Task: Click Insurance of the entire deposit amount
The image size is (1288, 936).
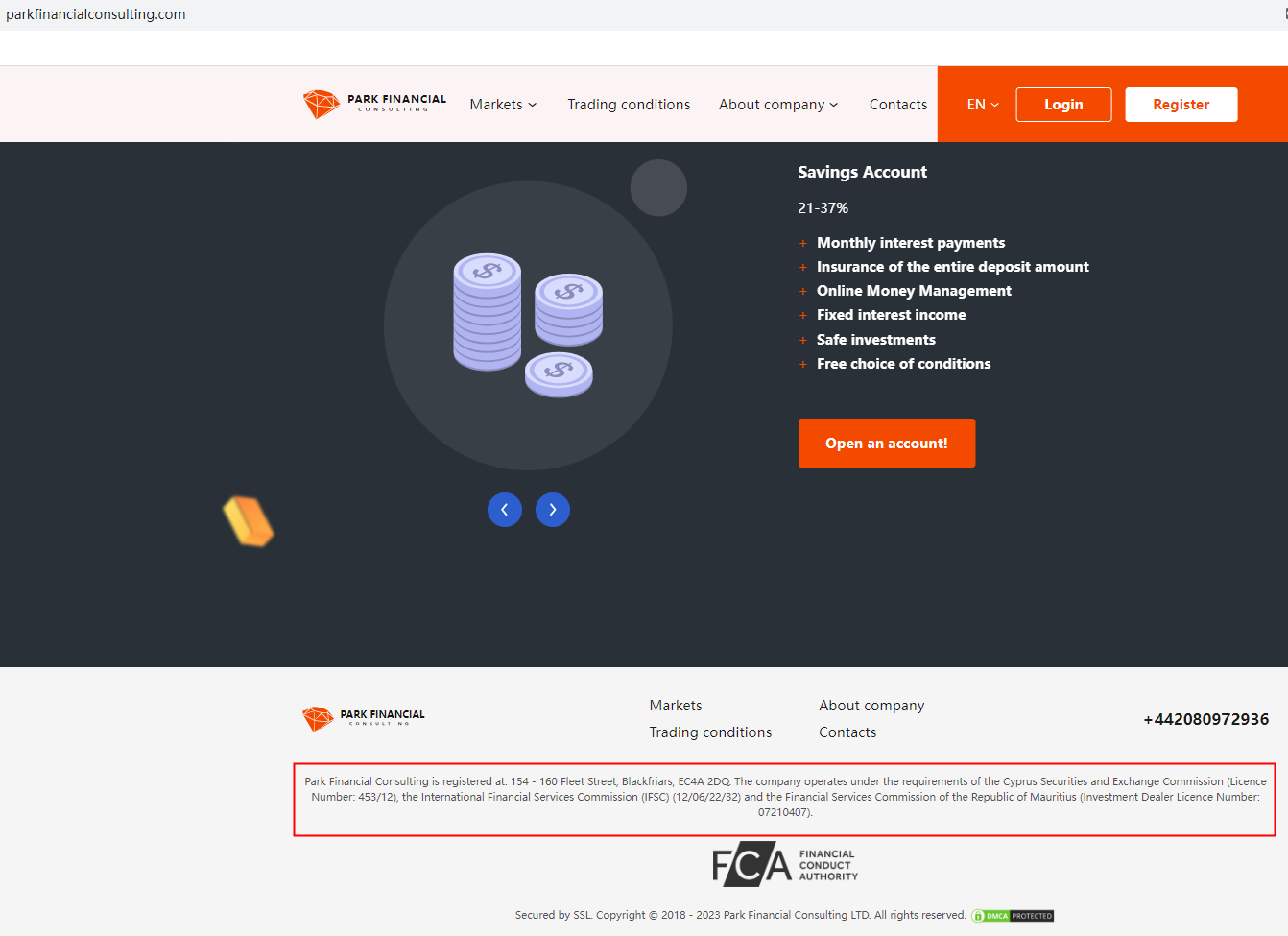Action: [x=953, y=267]
